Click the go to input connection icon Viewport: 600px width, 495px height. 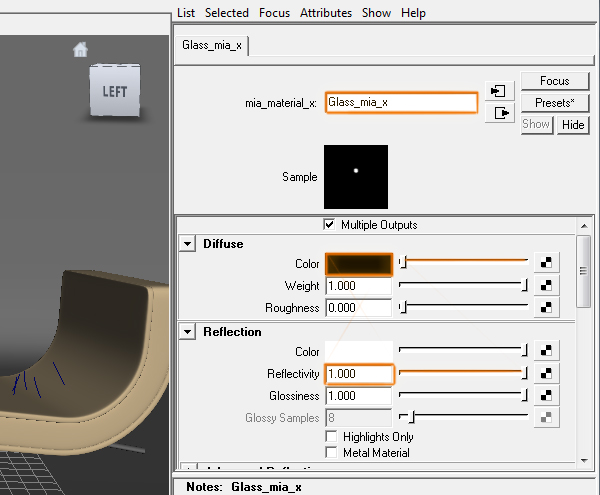coord(498,91)
